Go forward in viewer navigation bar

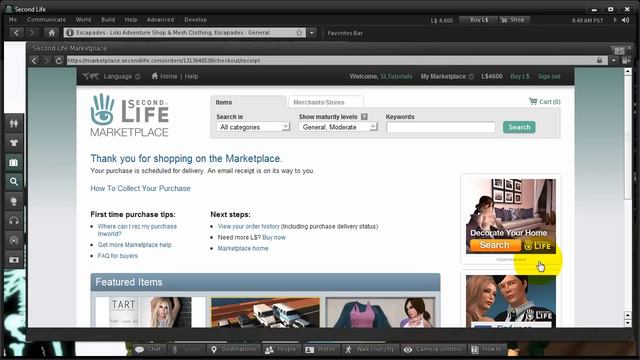click(32, 33)
